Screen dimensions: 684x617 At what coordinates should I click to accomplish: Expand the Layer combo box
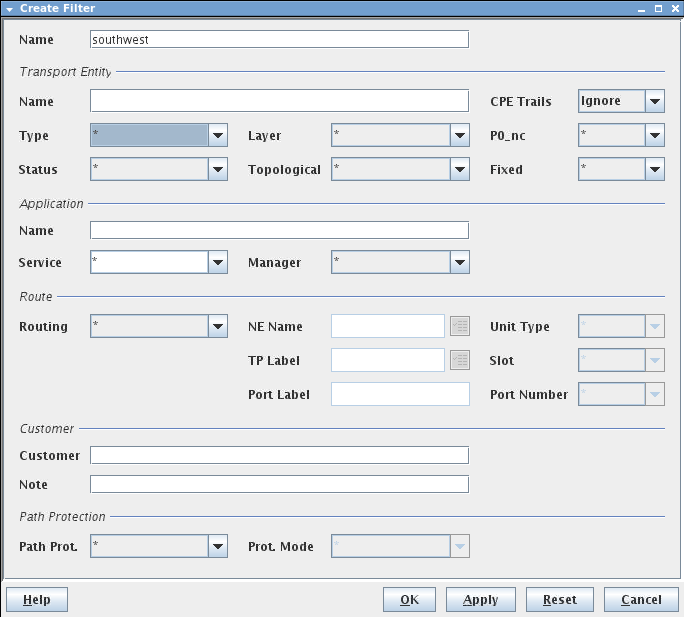[459, 135]
